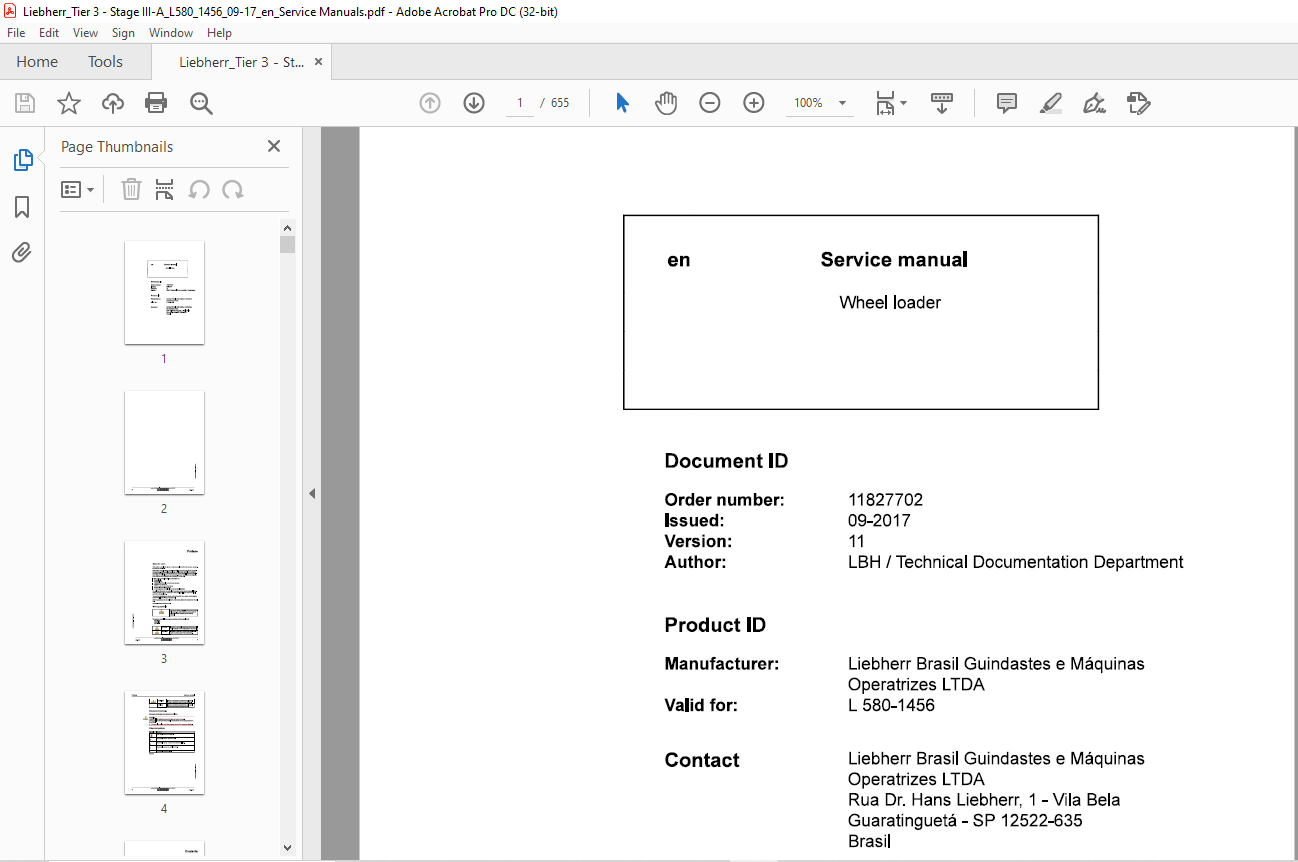Click issued date 09-2017
Viewport: 1298px width, 862px height.
879,521
